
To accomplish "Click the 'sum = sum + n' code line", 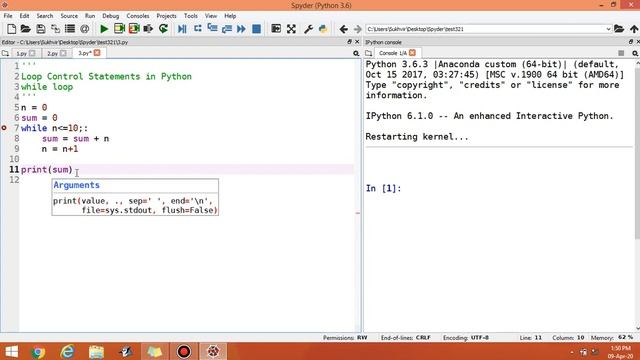I will [76, 139].
